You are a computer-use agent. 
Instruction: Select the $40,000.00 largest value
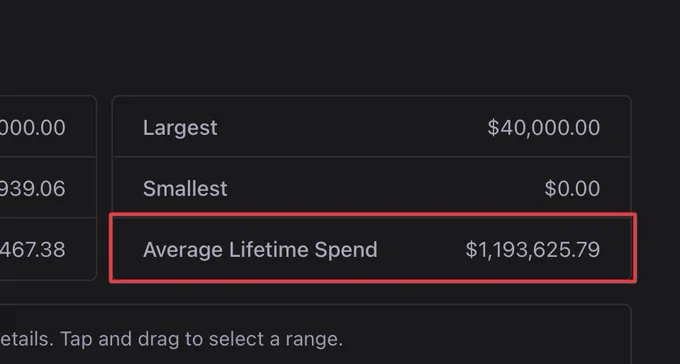pos(544,128)
